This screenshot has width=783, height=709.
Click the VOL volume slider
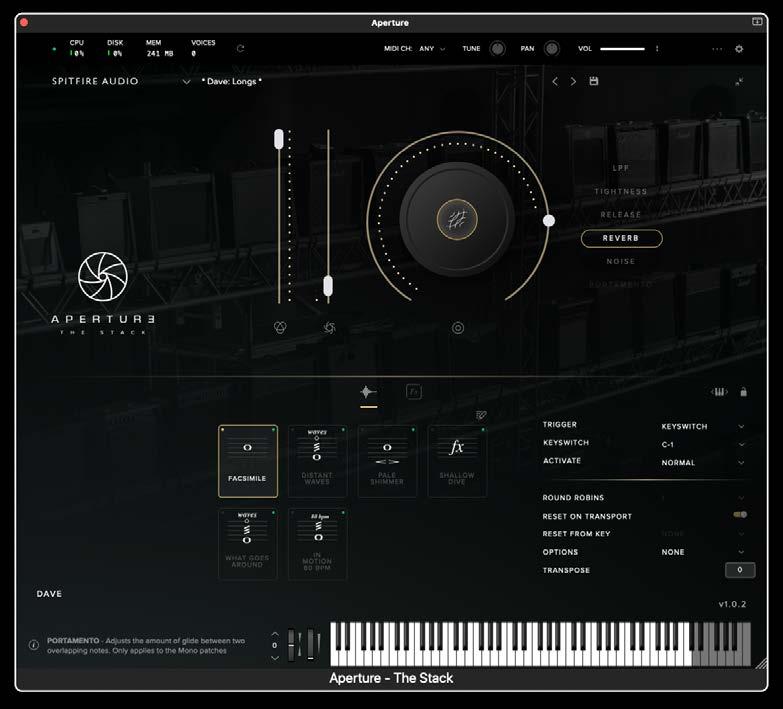[622, 49]
